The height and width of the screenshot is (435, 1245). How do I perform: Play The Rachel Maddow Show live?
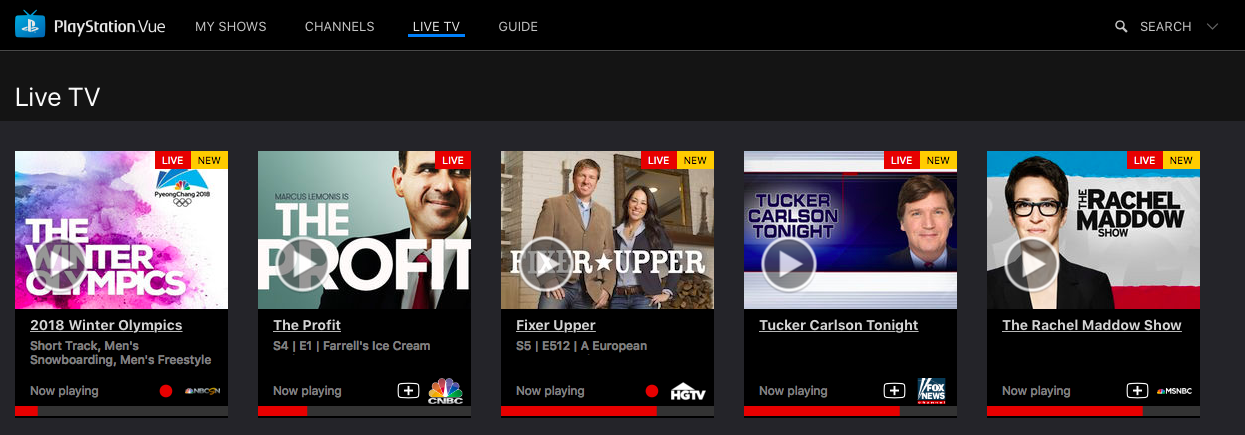click(x=1031, y=264)
